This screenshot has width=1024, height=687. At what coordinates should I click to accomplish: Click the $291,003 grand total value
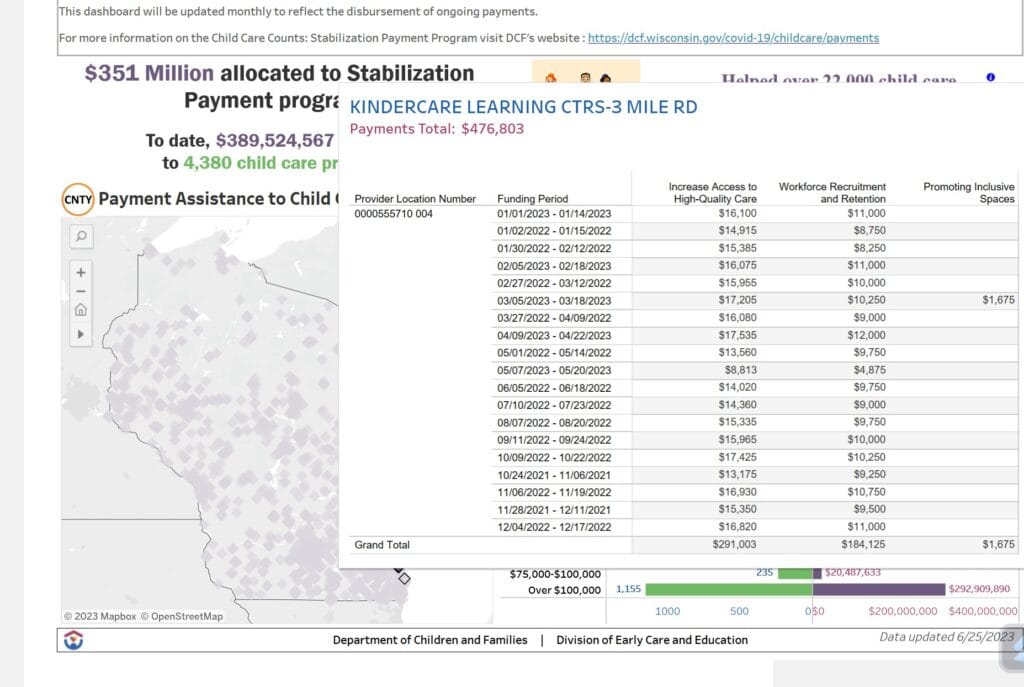click(734, 544)
